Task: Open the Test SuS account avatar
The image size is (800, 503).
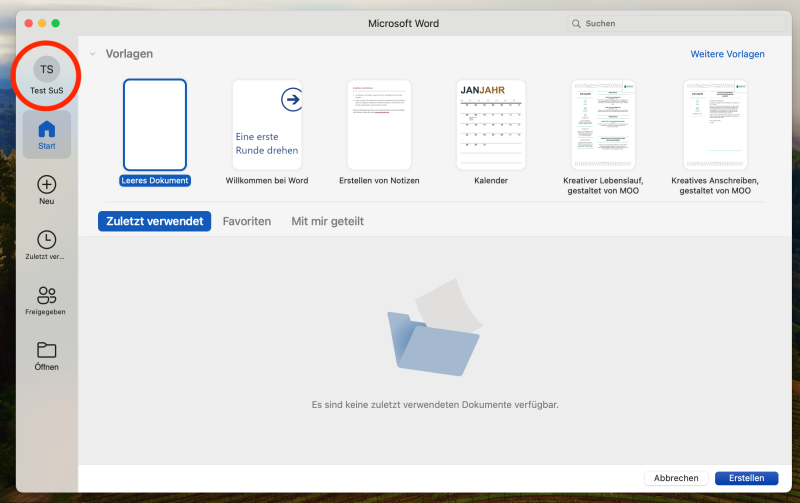Action: 47,69
